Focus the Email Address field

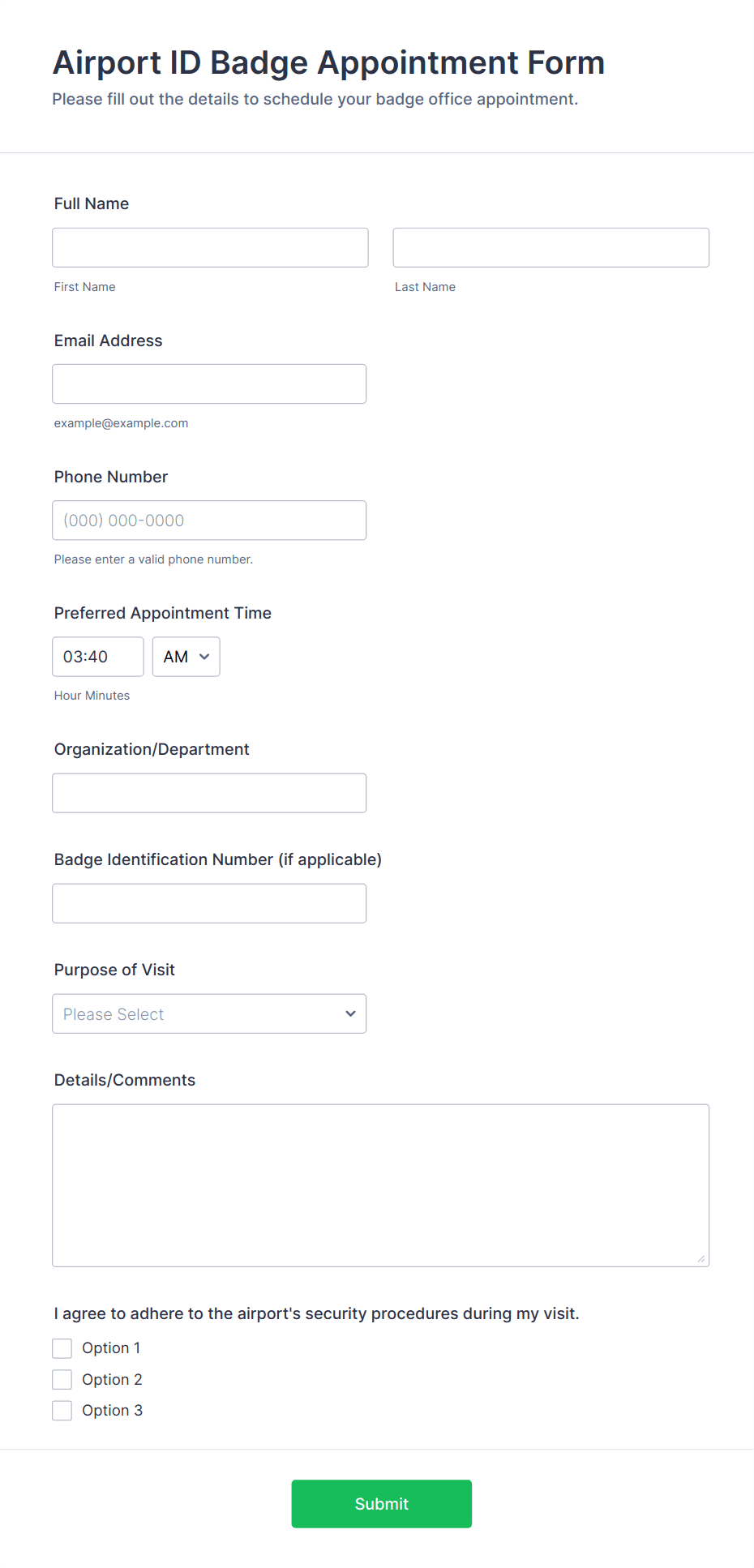pos(209,383)
